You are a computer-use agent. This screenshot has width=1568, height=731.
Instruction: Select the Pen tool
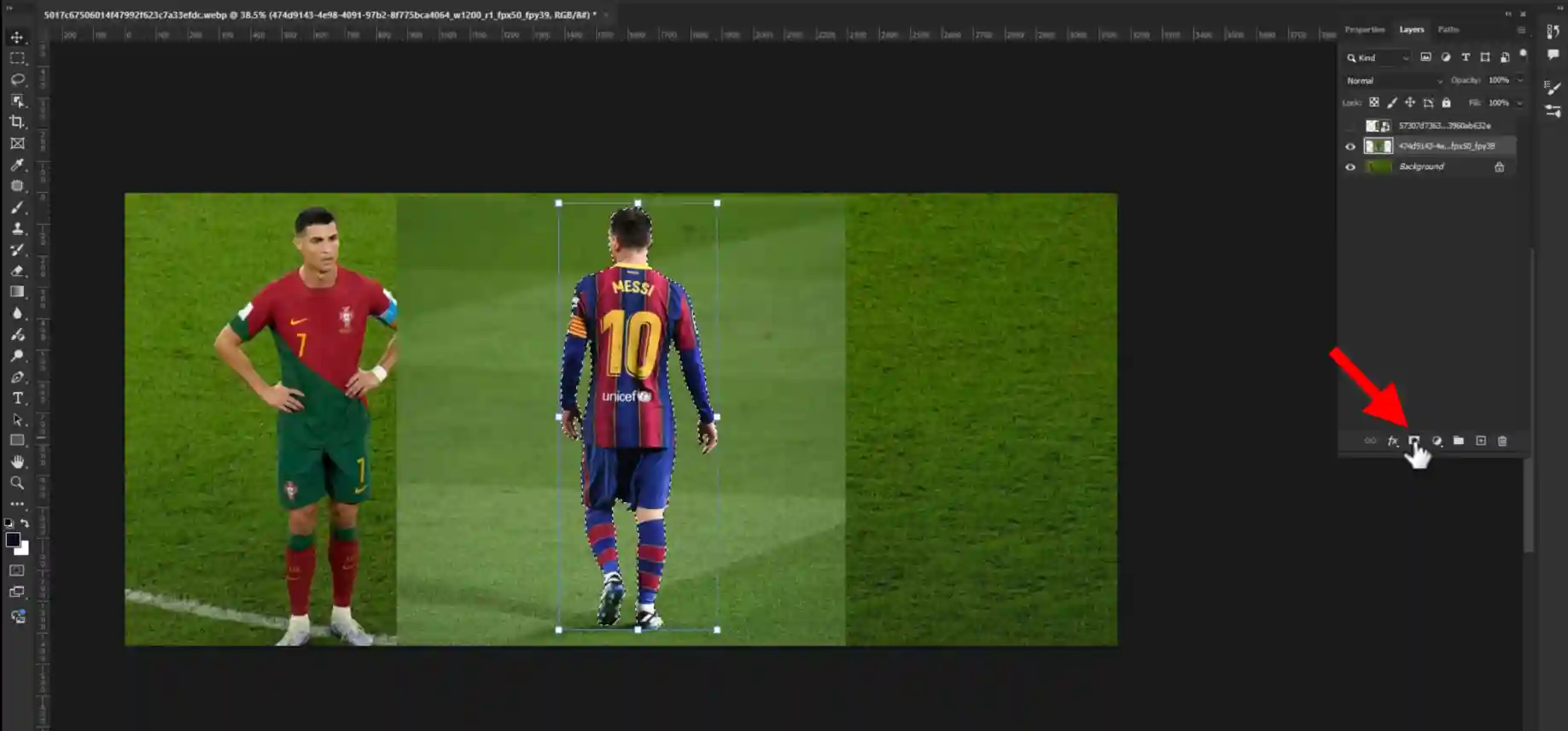[x=17, y=377]
